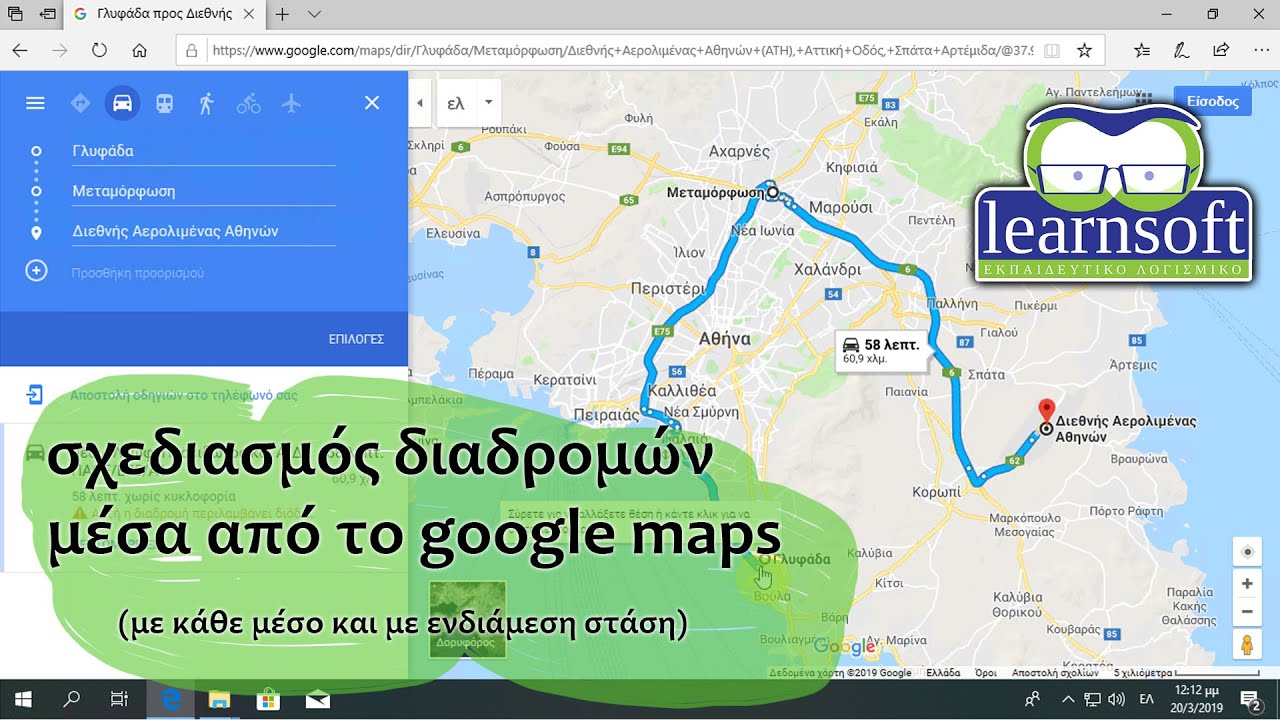Viewport: 1280px width, 720px height.
Task: Select public transit travel mode
Action: [164, 103]
